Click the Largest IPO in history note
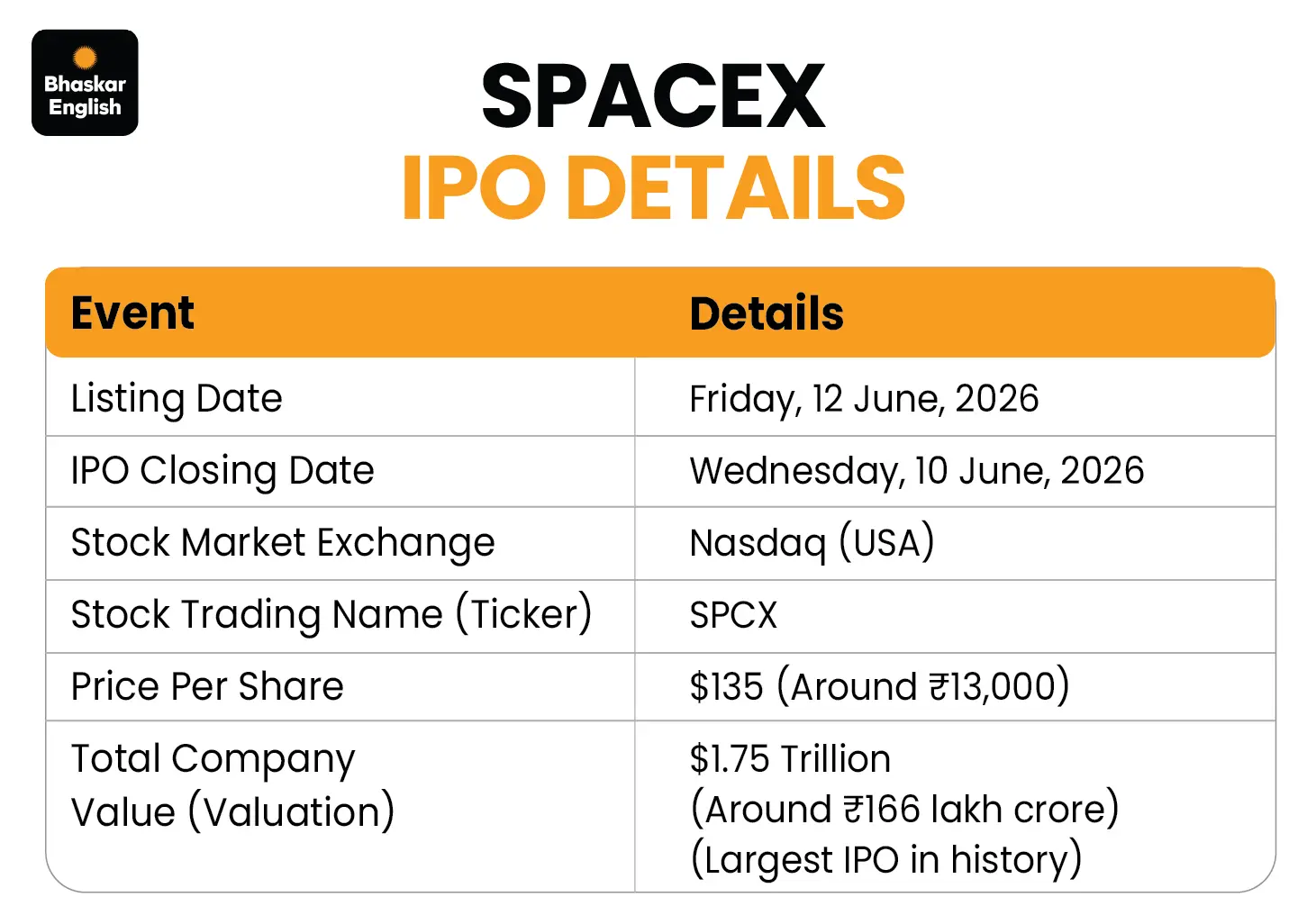The height and width of the screenshot is (924, 1316). pos(886,859)
